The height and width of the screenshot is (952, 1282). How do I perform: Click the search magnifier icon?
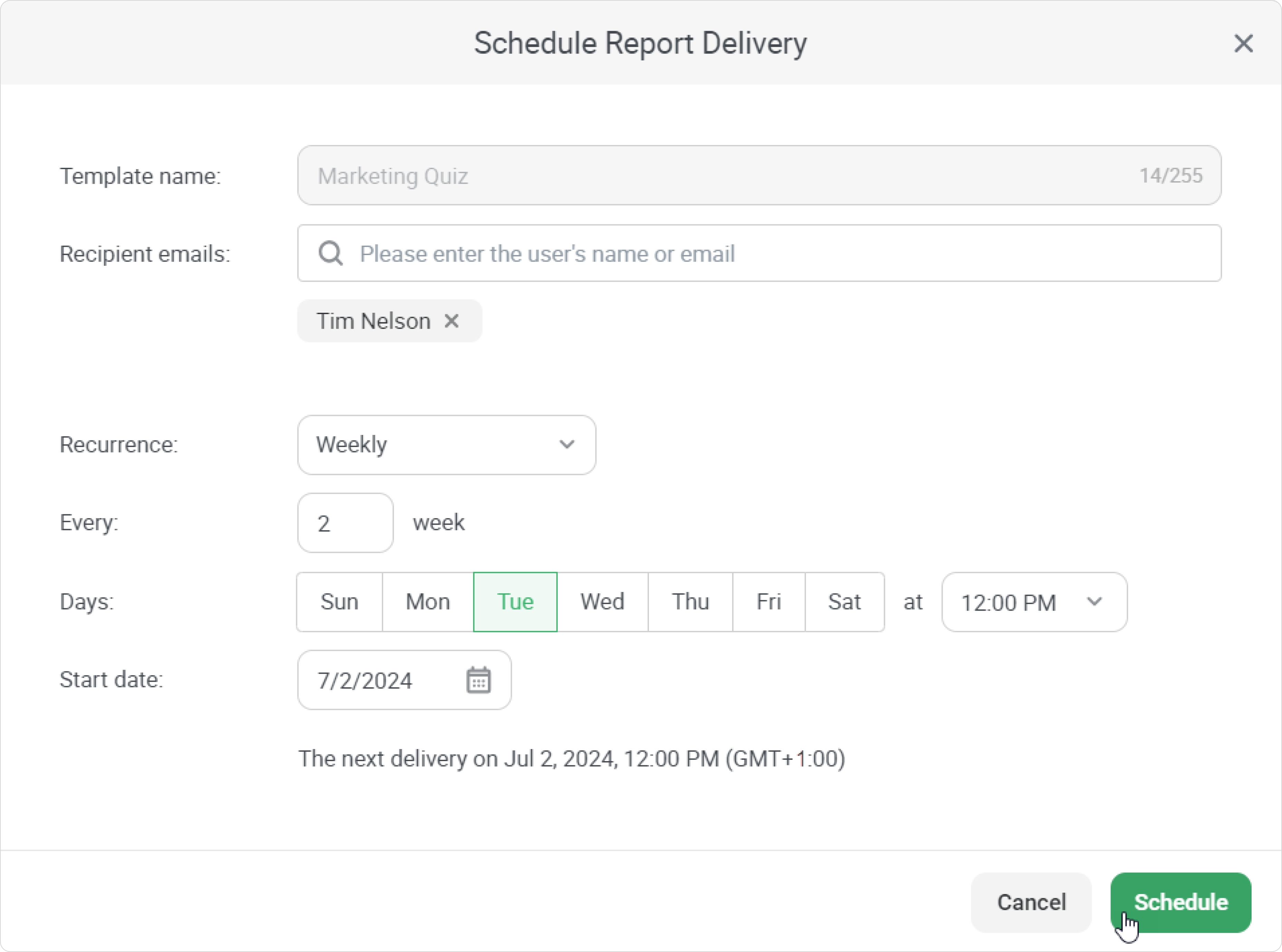[x=331, y=254]
